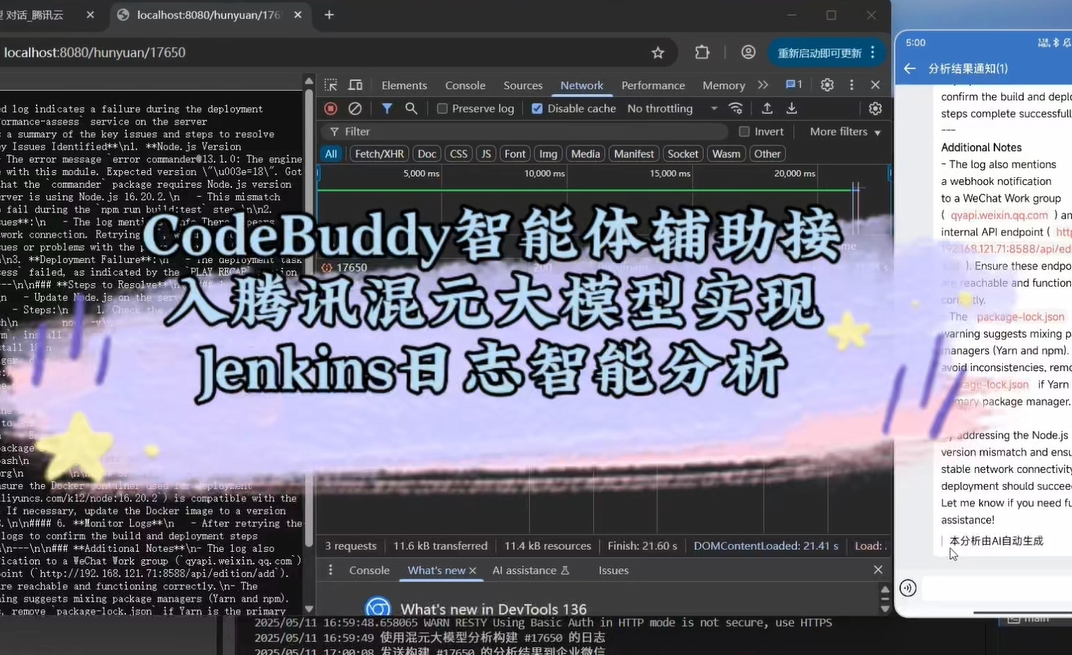
Task: Open the Network tab
Action: point(582,85)
